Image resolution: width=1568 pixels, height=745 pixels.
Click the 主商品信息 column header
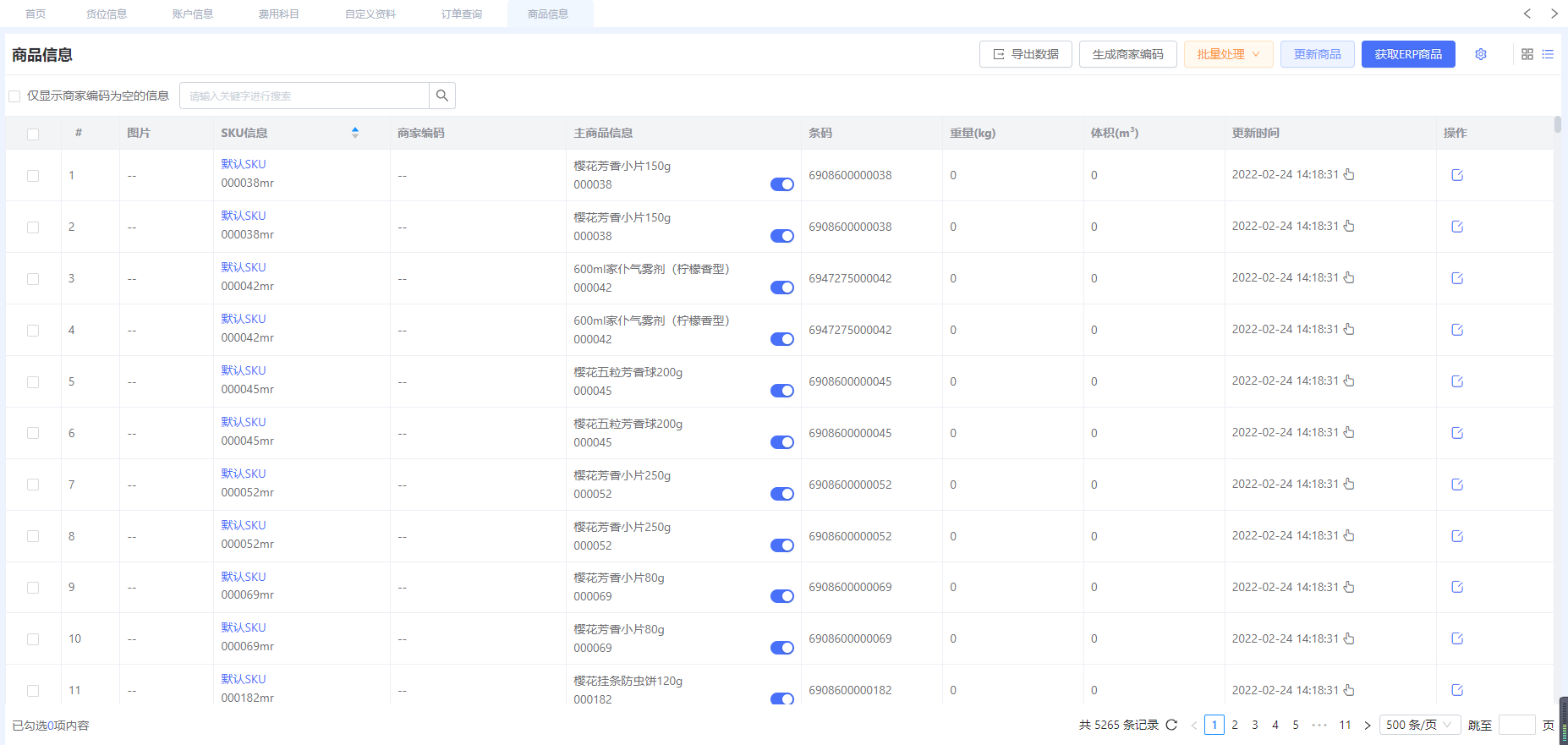coord(603,133)
